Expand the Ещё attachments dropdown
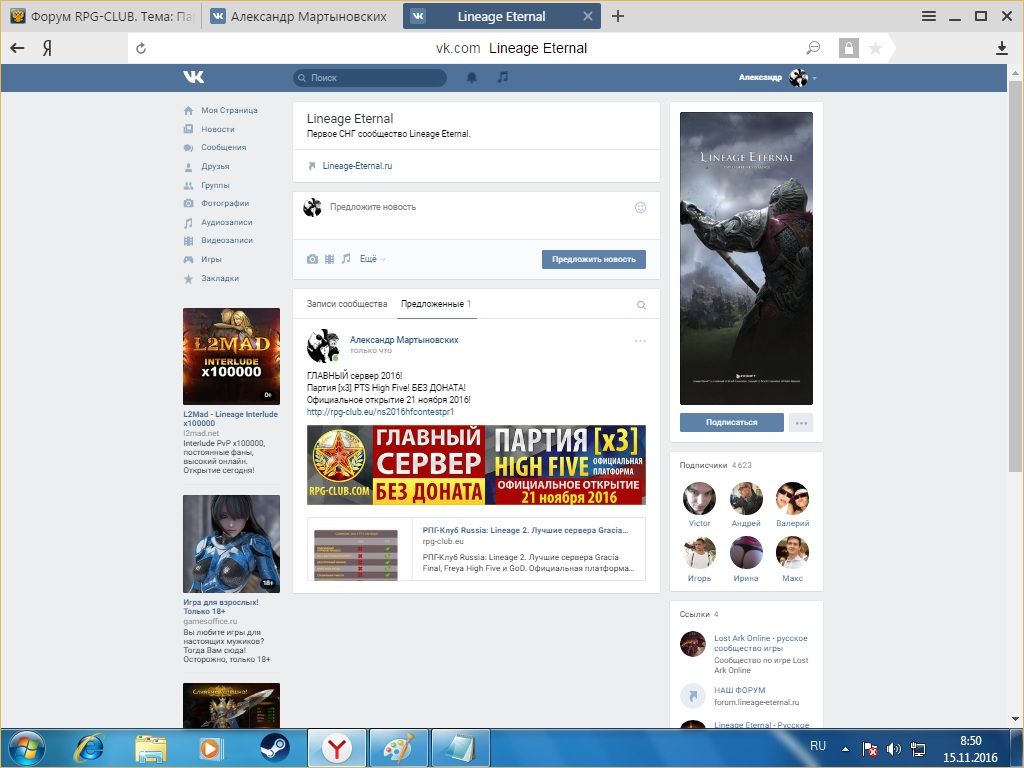 (x=372, y=259)
